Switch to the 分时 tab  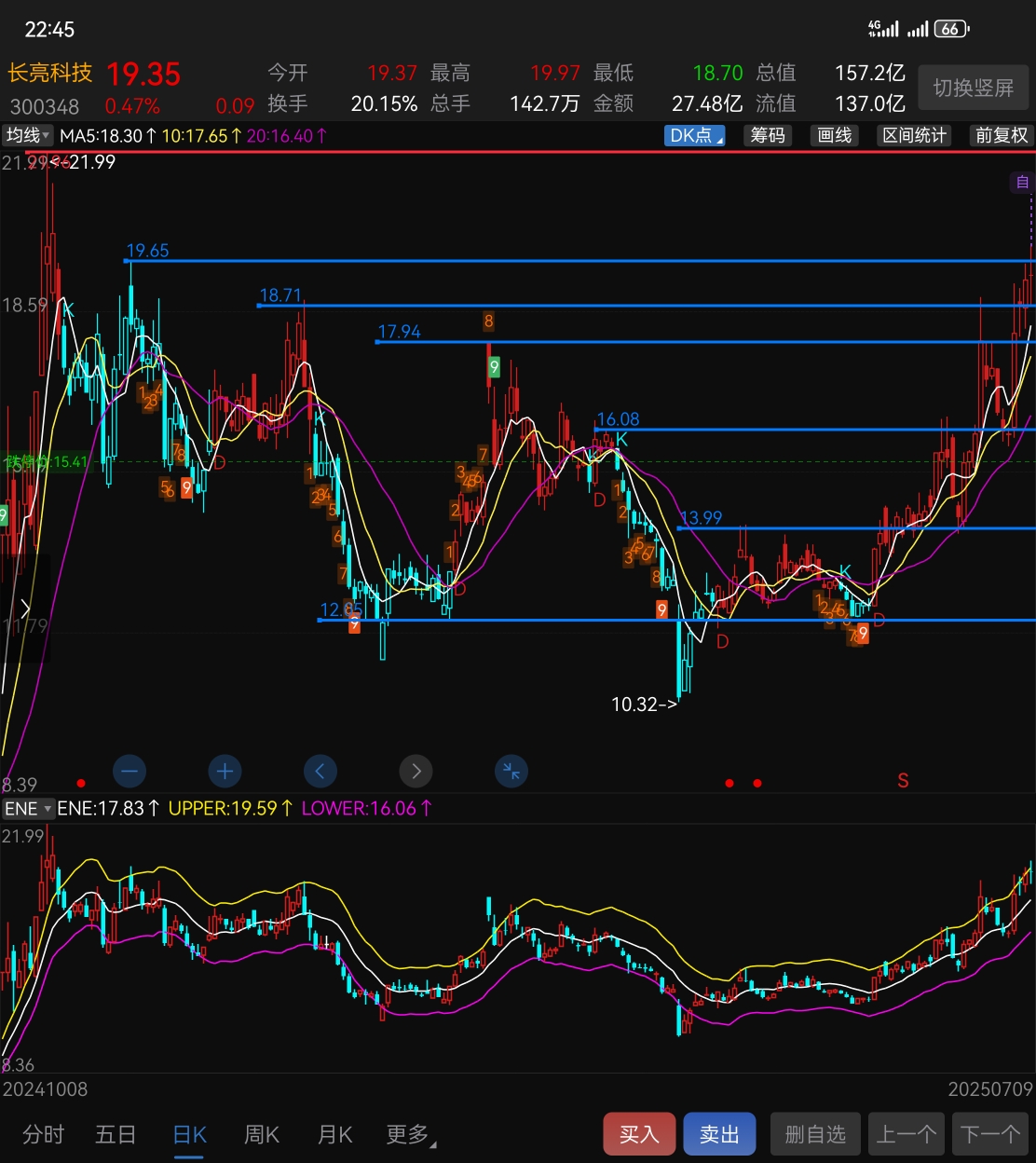[44, 1134]
